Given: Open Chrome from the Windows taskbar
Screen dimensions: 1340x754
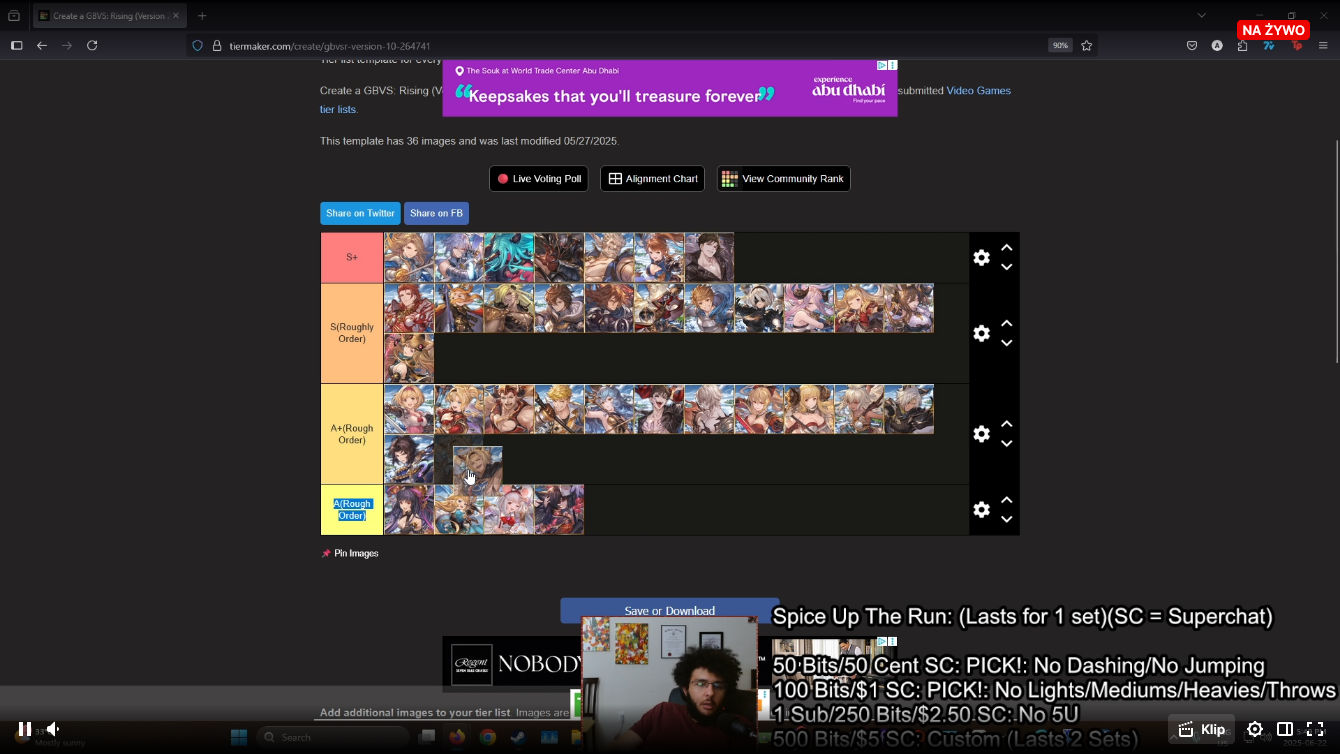Looking at the screenshot, I should pyautogui.click(x=487, y=737).
